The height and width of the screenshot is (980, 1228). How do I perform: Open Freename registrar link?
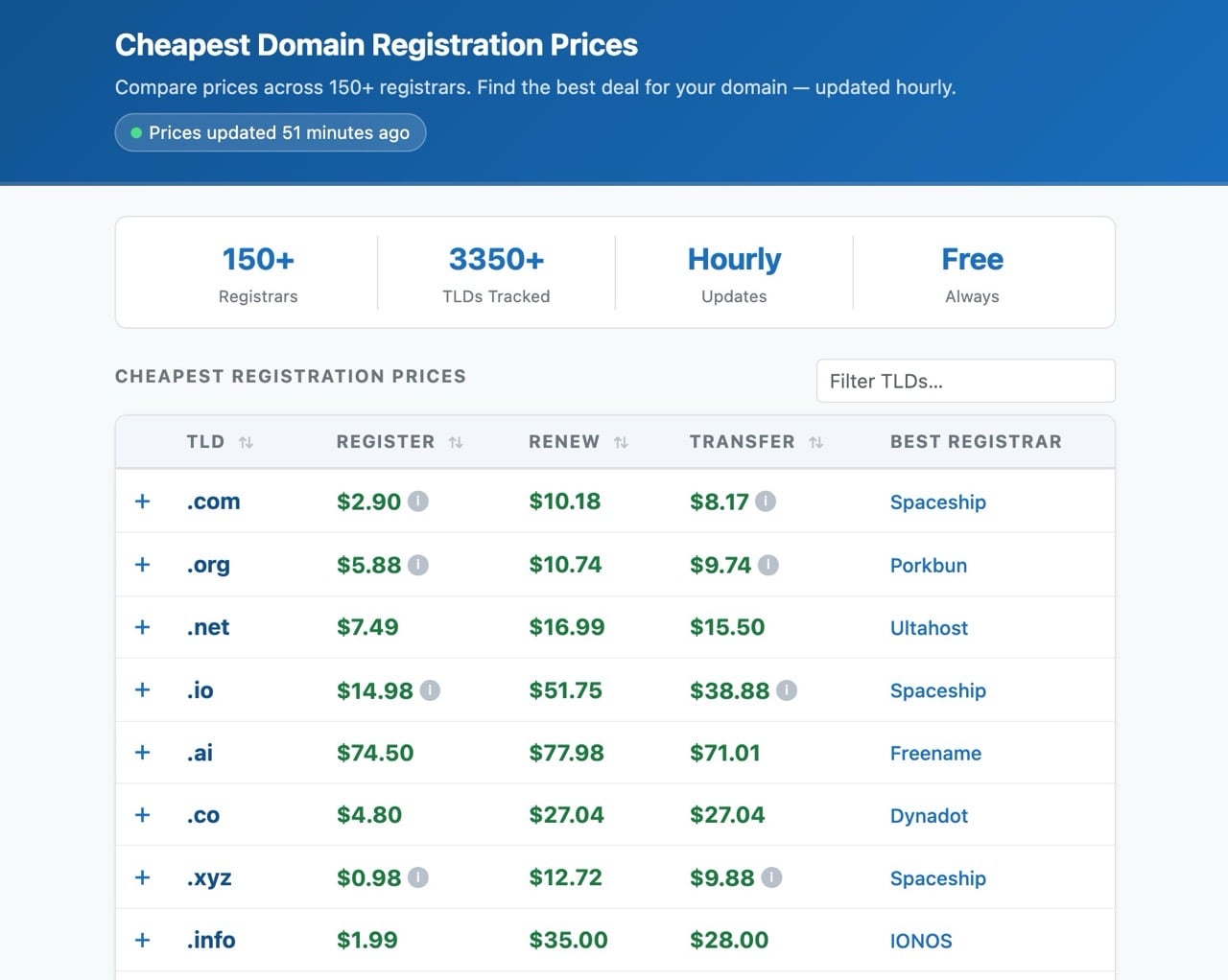[935, 754]
